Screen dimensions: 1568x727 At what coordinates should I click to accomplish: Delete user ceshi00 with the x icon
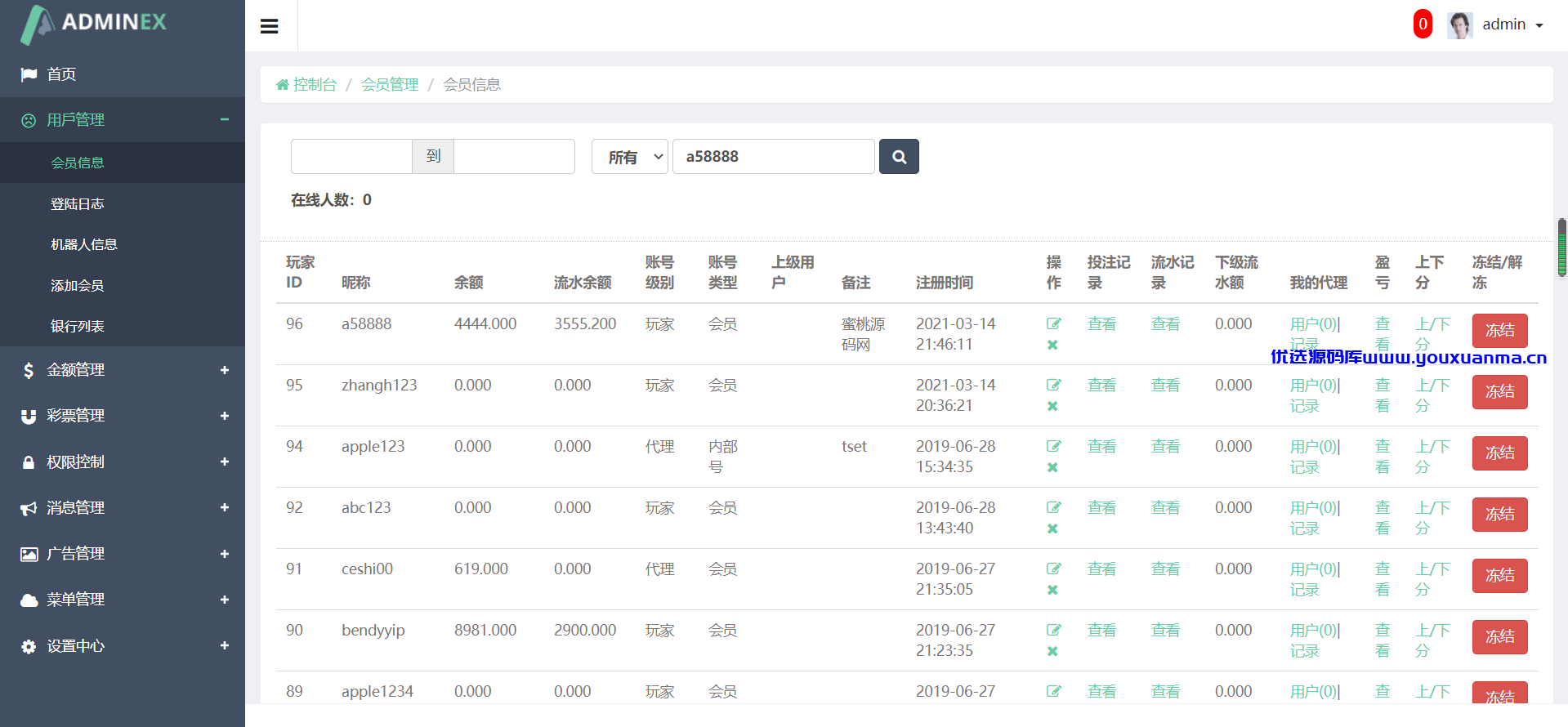(1052, 590)
